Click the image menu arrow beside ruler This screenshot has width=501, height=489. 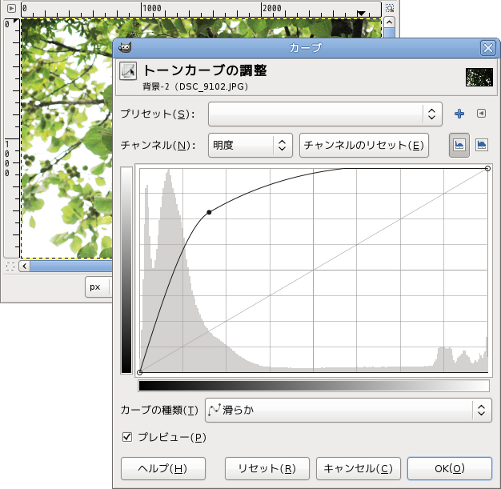pos(11,8)
